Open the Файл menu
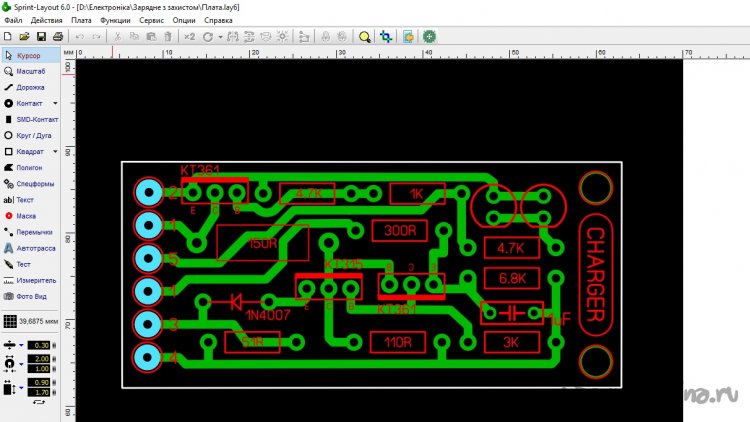Image resolution: width=750 pixels, height=422 pixels. (13, 20)
